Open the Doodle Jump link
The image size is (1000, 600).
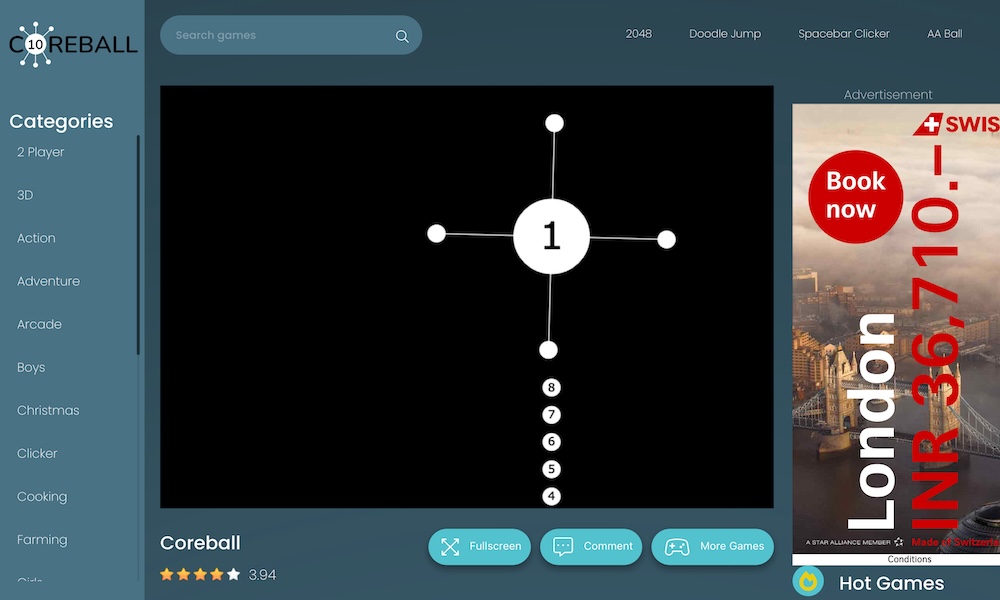(724, 34)
